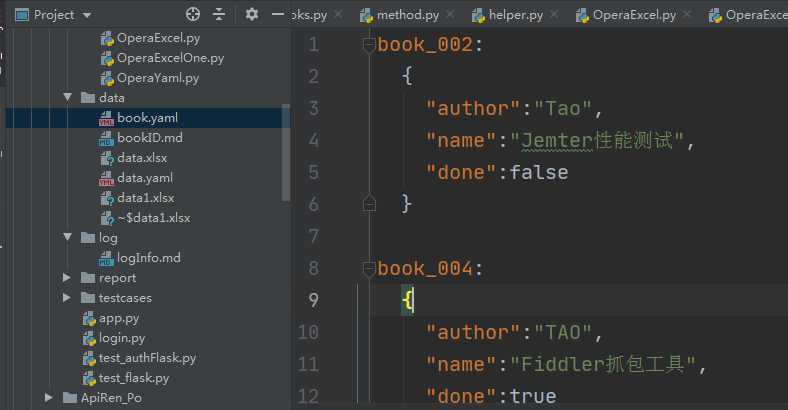Image resolution: width=788 pixels, height=410 pixels.
Task: Click the locate/select opened file target icon
Action: click(x=193, y=15)
